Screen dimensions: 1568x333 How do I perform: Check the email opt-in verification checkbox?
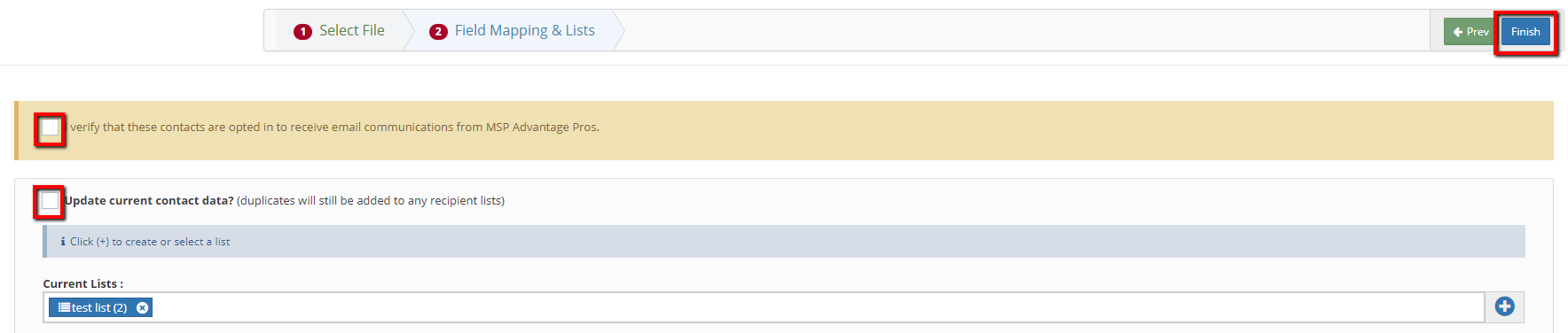point(51,128)
